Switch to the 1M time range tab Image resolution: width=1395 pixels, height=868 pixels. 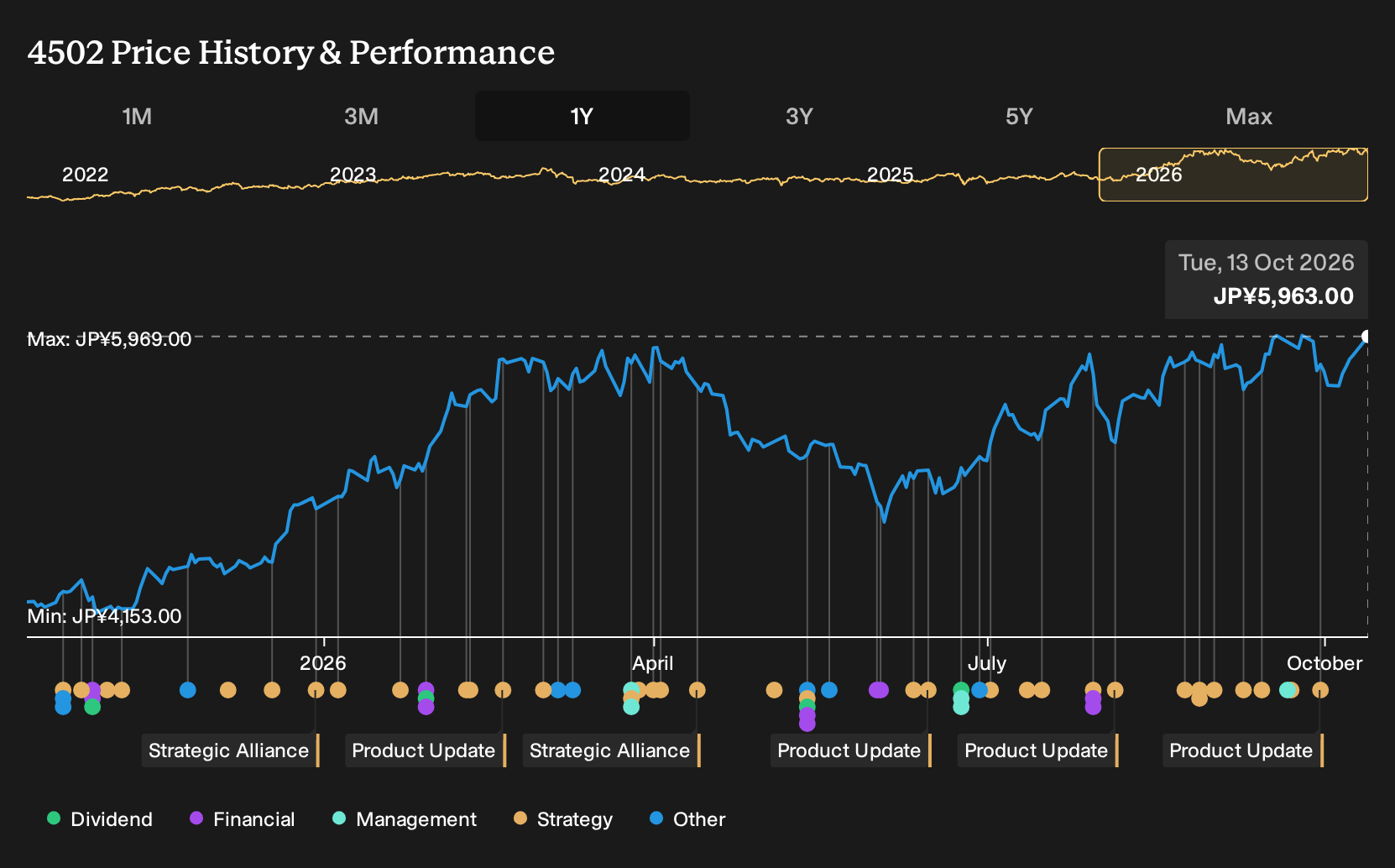tap(137, 117)
